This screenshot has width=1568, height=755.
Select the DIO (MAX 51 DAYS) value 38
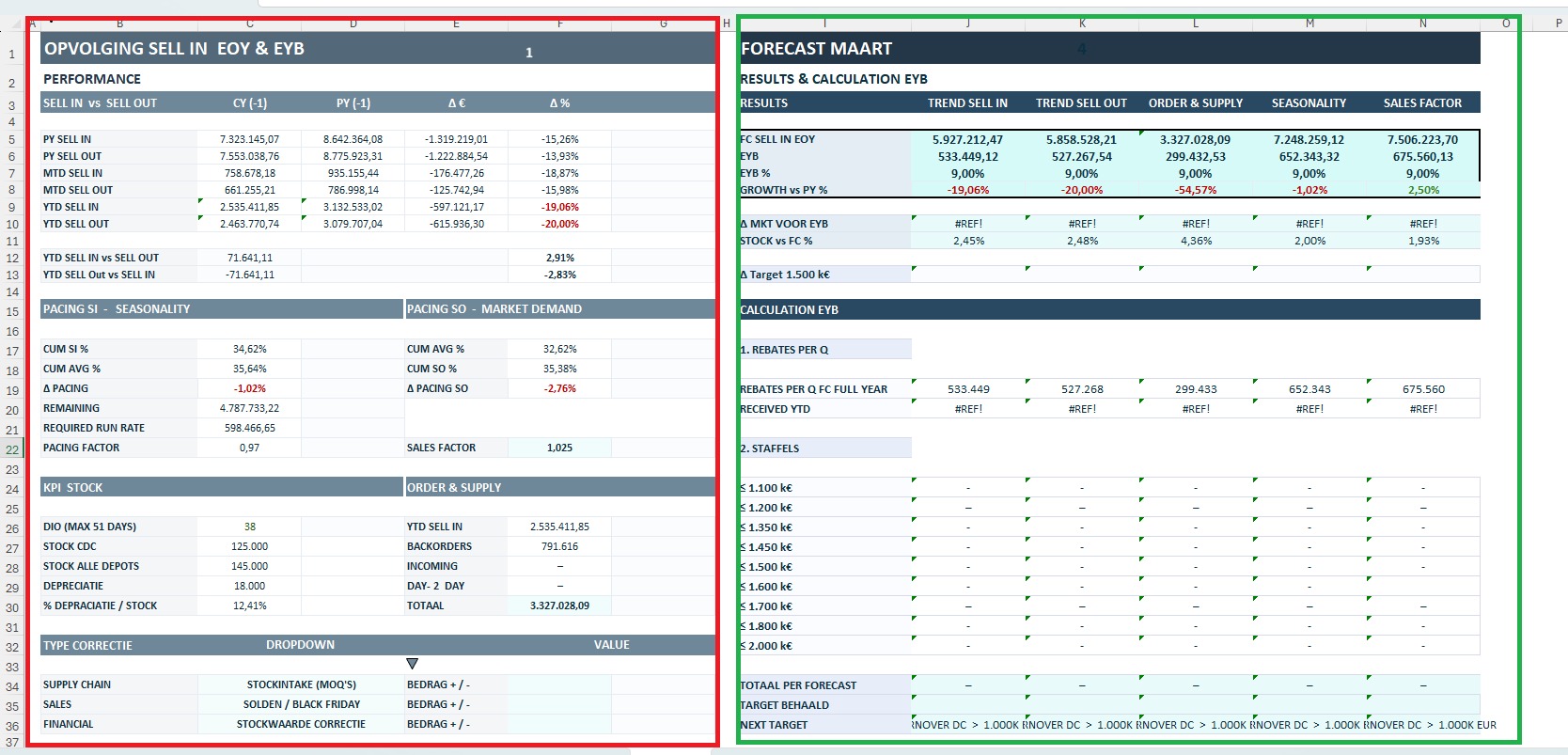[x=249, y=527]
